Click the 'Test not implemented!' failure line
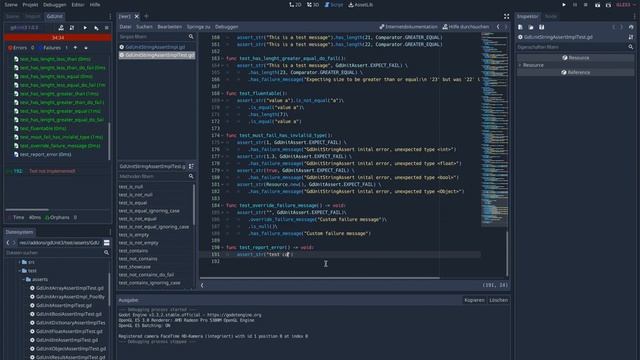Viewport: 640px width, 360px height. pos(52,171)
